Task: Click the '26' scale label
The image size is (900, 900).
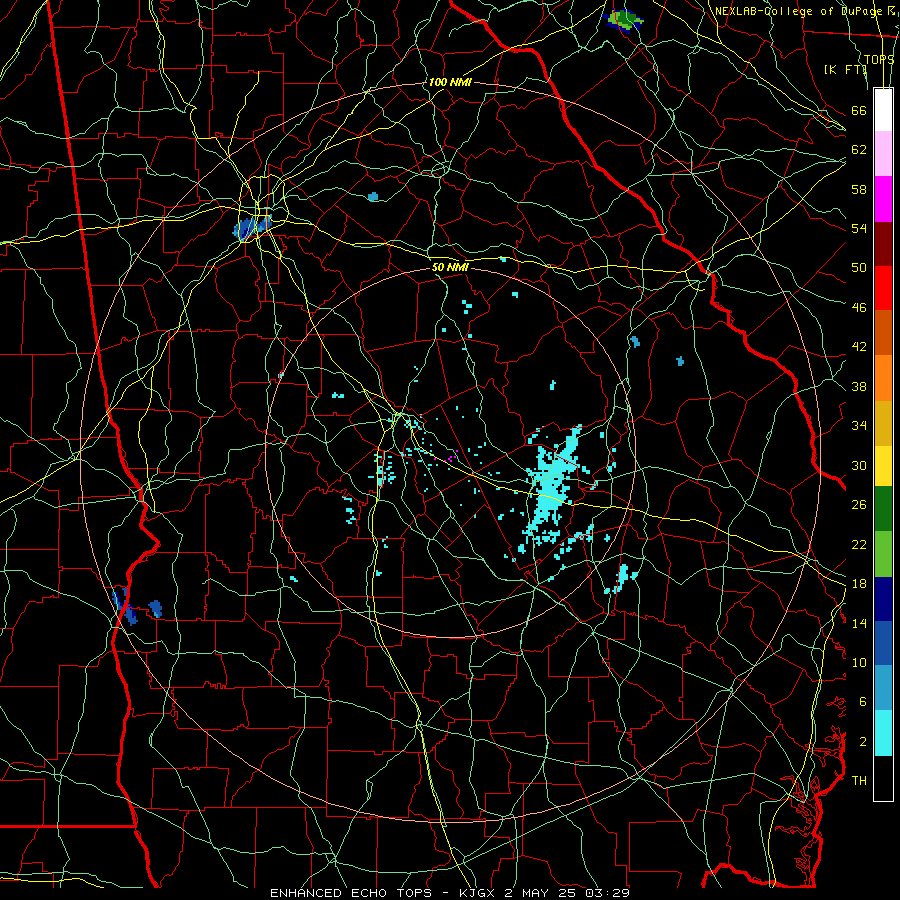Action: click(x=859, y=505)
